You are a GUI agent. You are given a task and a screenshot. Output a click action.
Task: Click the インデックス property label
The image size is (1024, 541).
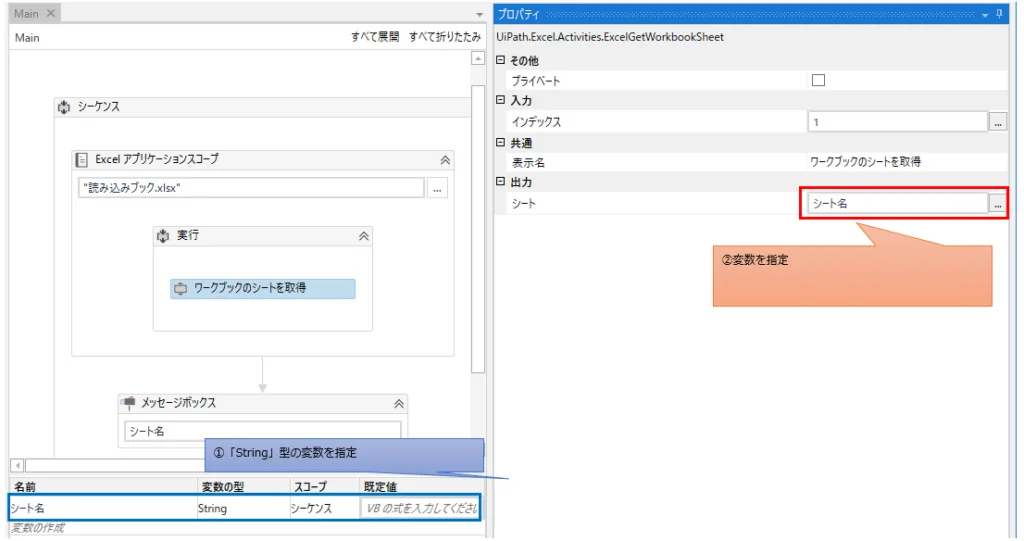tap(536, 122)
